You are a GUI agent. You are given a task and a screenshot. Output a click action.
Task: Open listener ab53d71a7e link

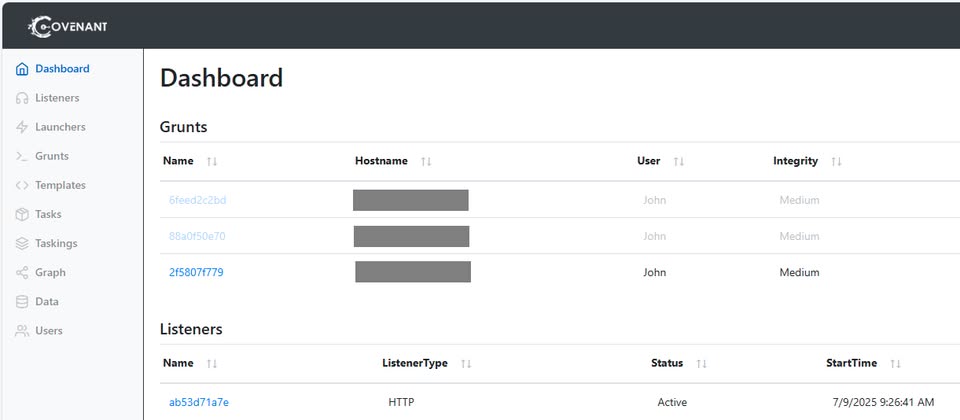pos(198,402)
